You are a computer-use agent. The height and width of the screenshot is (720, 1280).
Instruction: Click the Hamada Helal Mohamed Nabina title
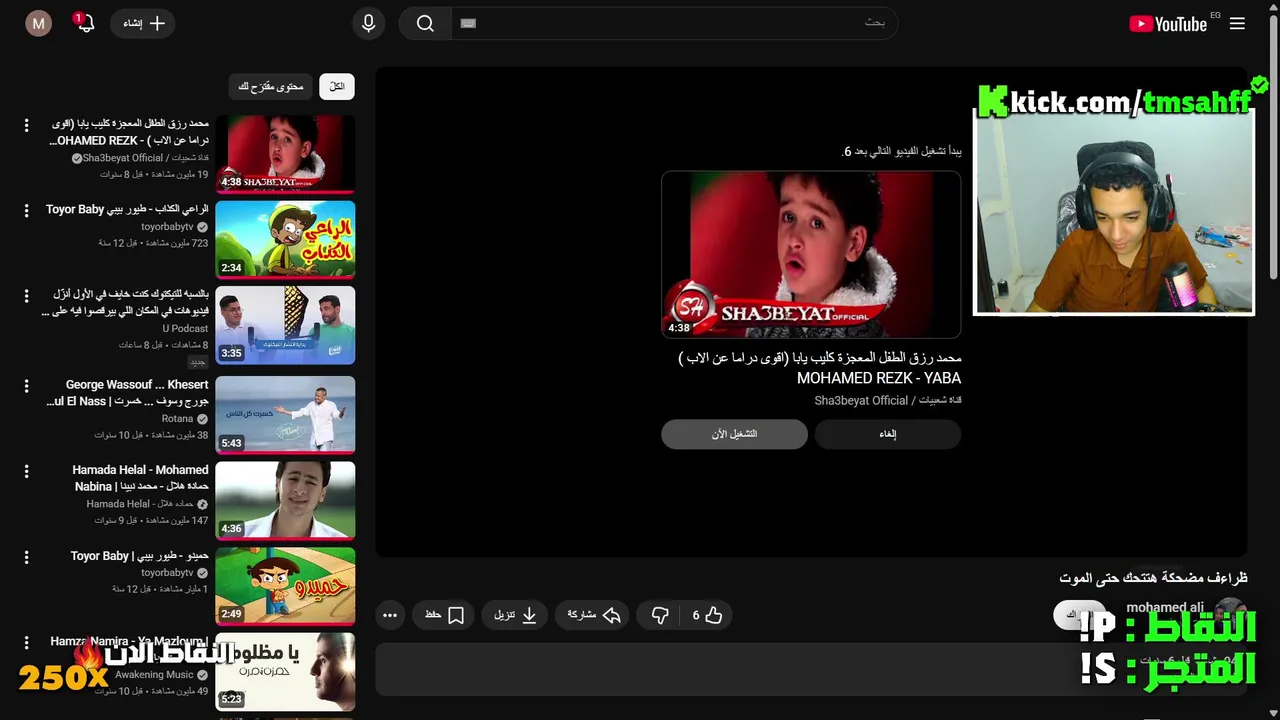[x=140, y=478]
